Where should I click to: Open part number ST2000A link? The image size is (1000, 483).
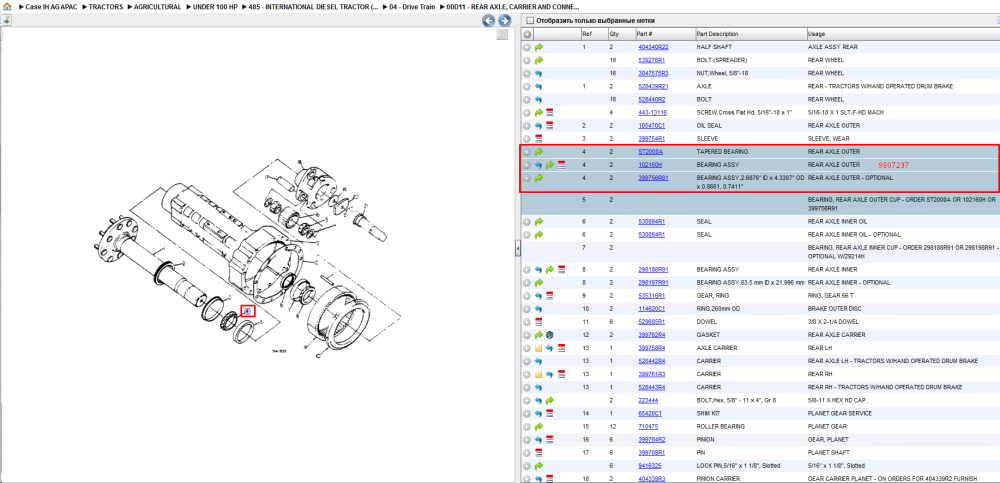[x=651, y=152]
